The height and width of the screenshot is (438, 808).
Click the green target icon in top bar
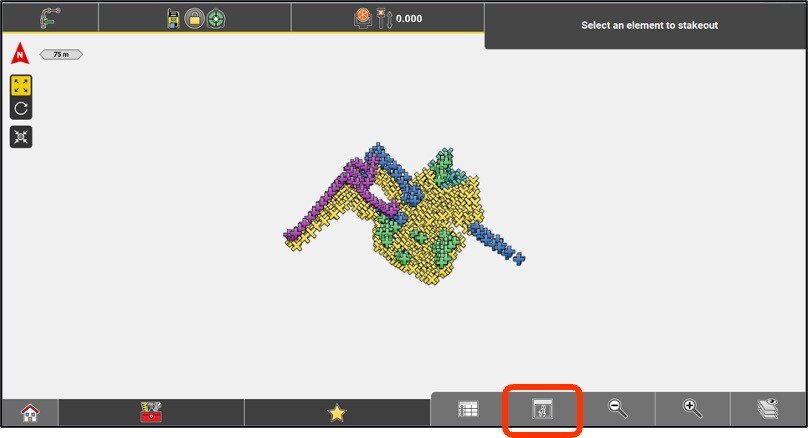tap(216, 18)
